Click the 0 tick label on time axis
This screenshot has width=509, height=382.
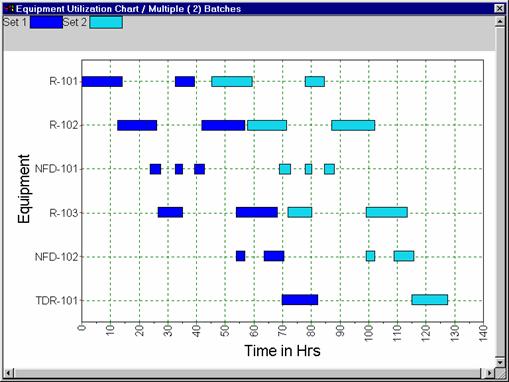[82, 328]
